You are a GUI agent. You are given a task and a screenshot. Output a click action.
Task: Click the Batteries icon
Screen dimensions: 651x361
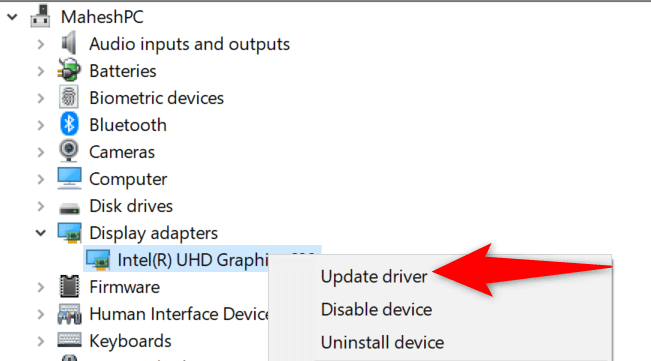tap(69, 70)
